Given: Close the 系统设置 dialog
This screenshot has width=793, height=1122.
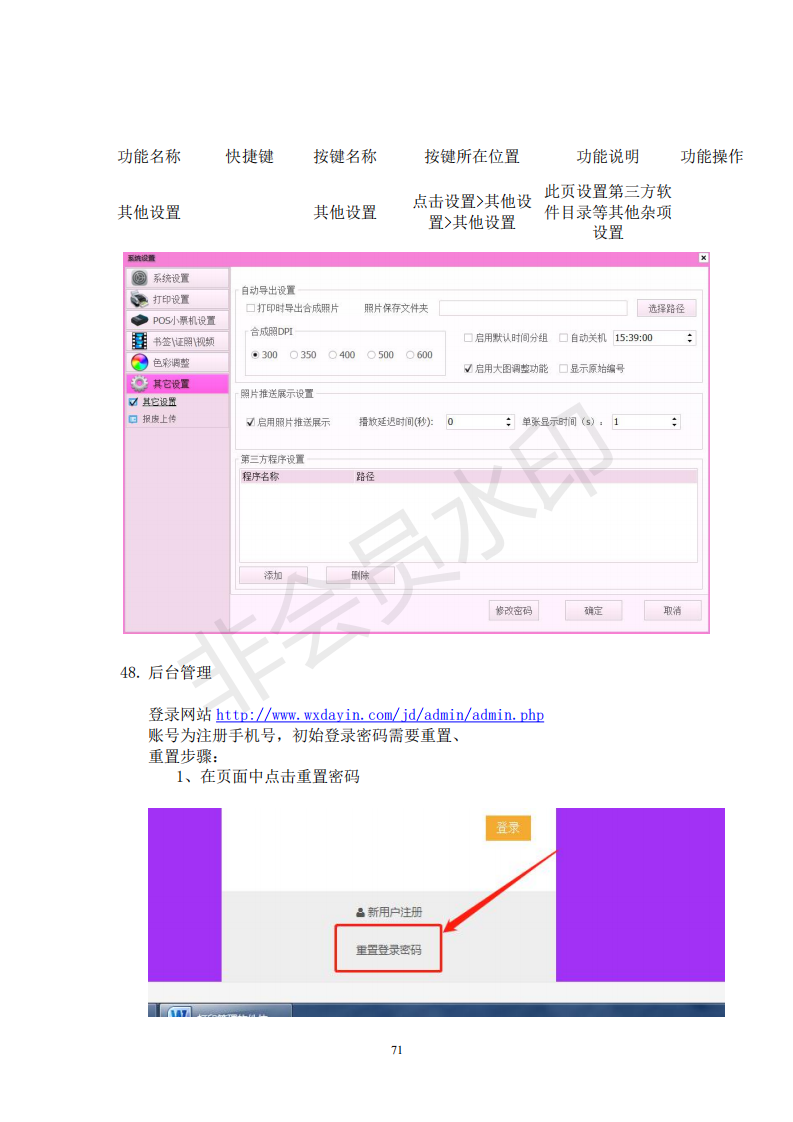Looking at the screenshot, I should coord(704,258).
